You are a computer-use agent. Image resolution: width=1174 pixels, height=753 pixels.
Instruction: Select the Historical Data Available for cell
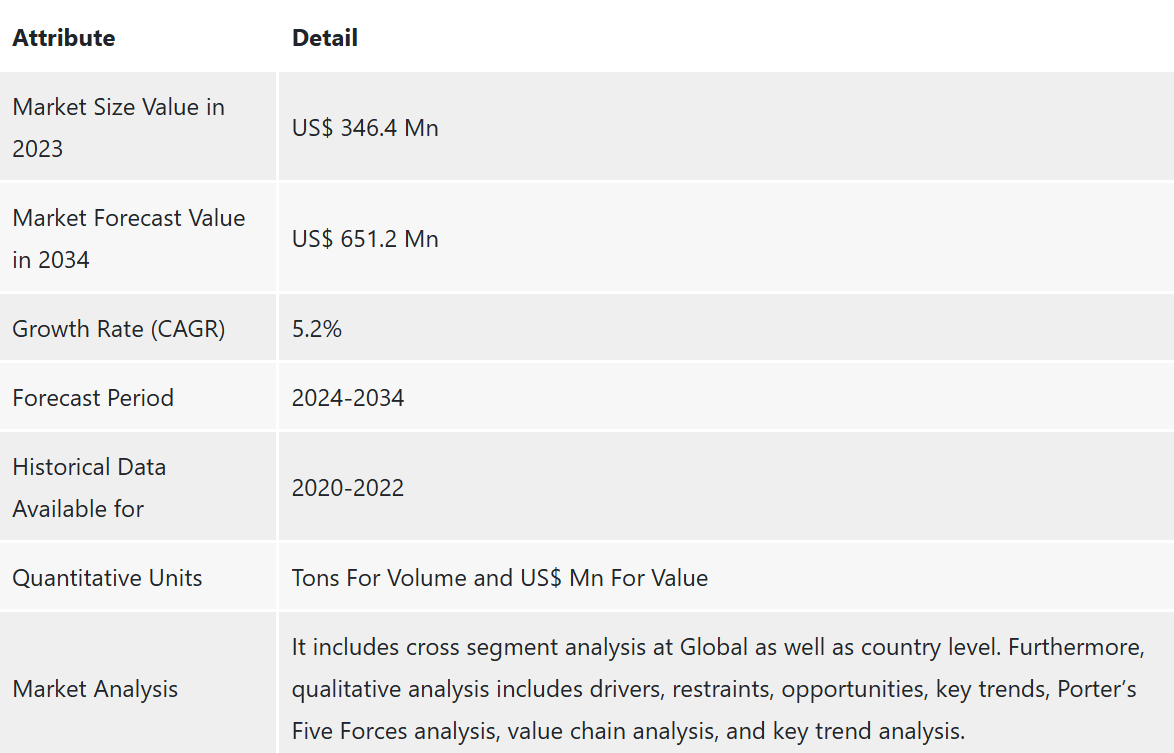coord(89,487)
